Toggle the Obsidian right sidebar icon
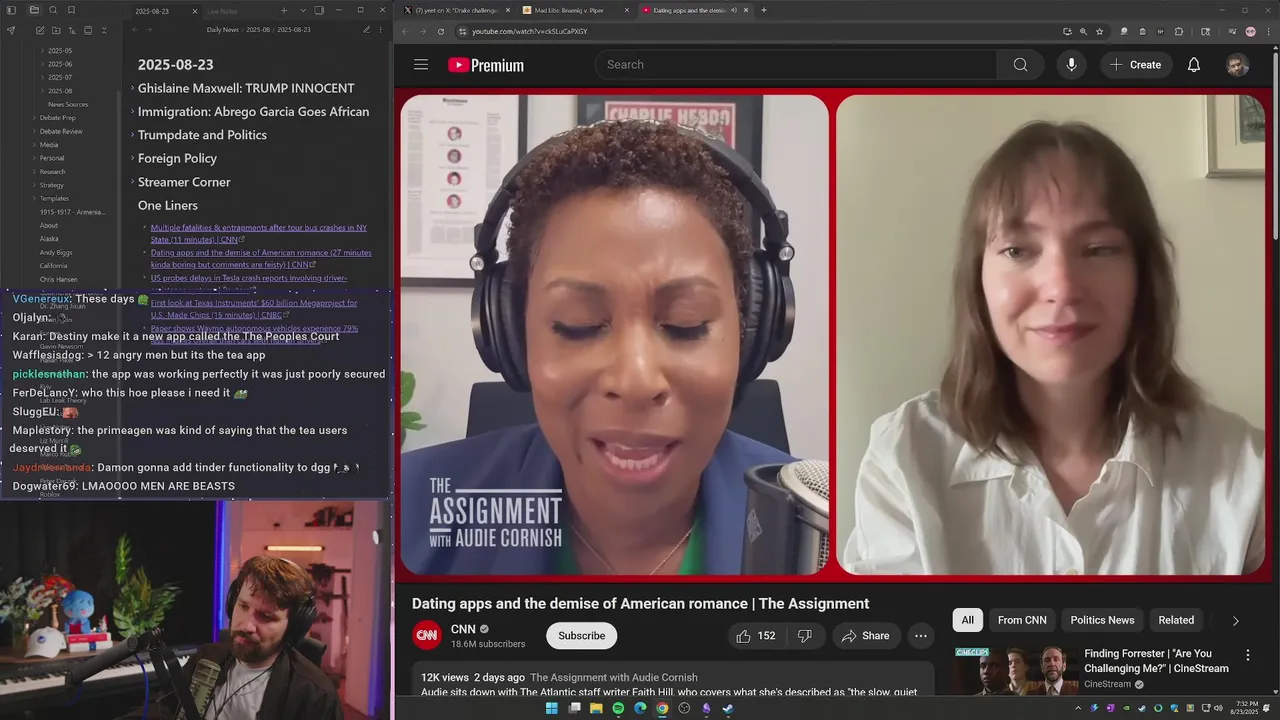 319,10
